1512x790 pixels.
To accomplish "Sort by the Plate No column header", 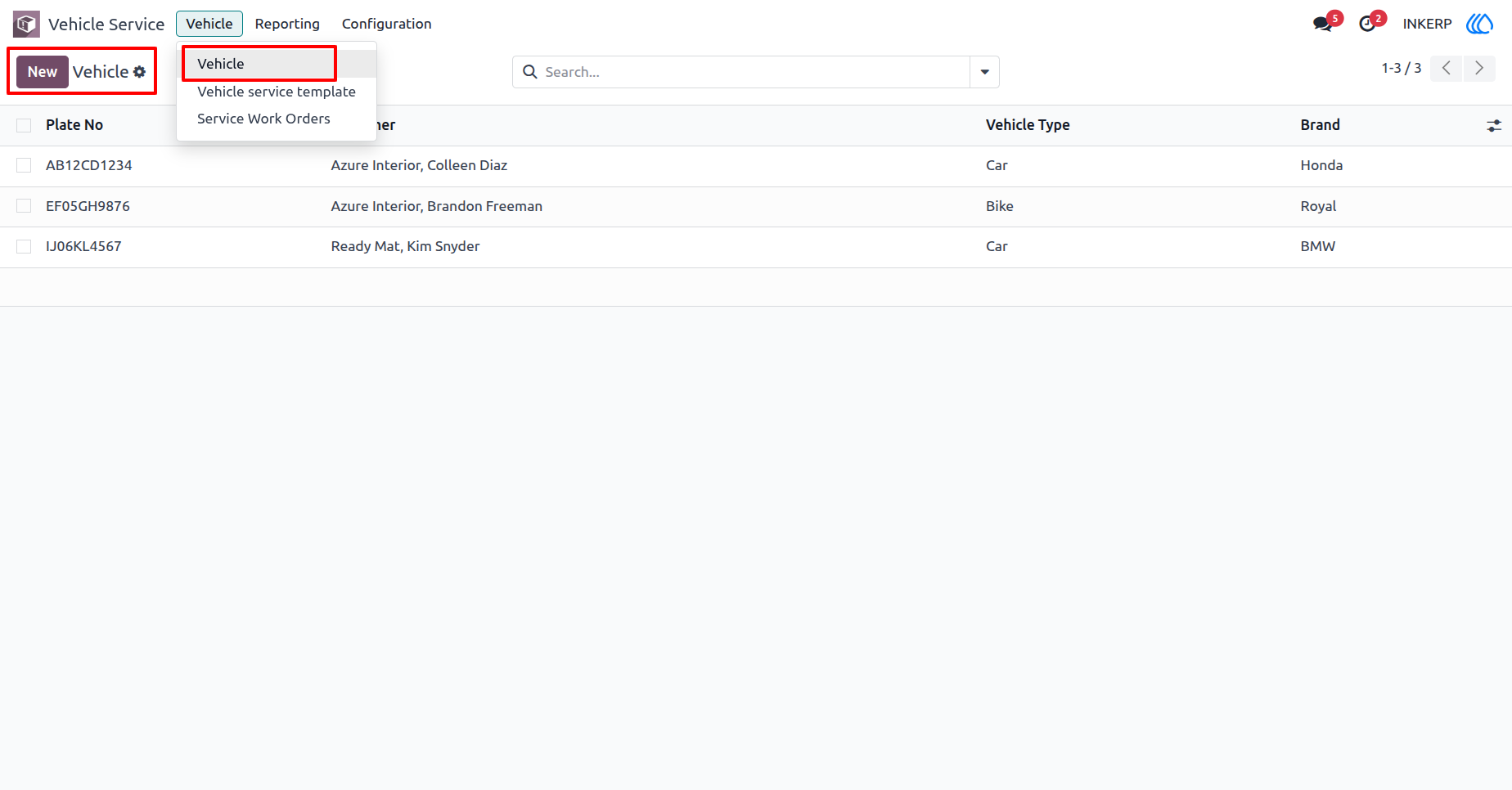I will click(x=74, y=125).
